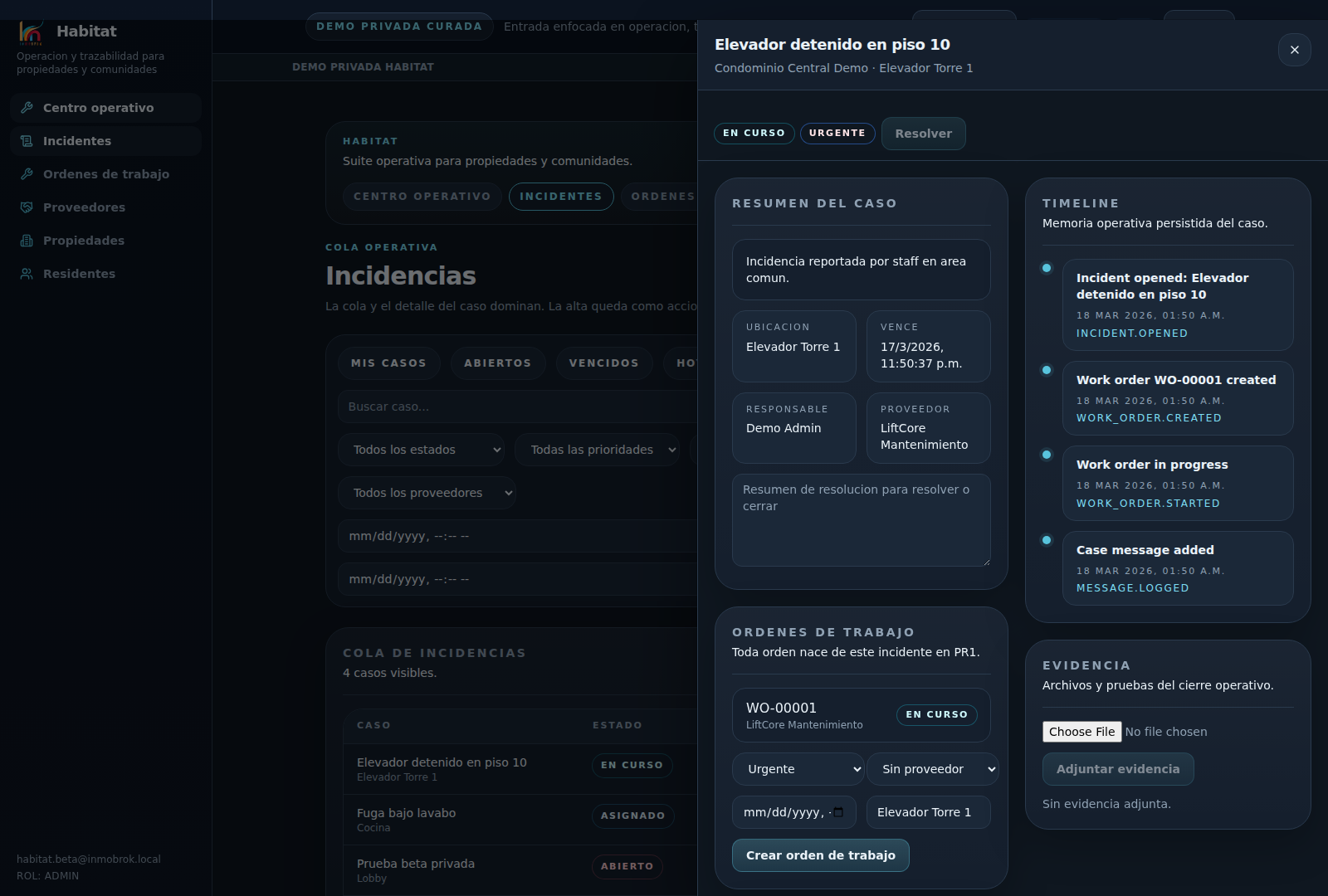Expand the Todas las prioridades filter

597,450
